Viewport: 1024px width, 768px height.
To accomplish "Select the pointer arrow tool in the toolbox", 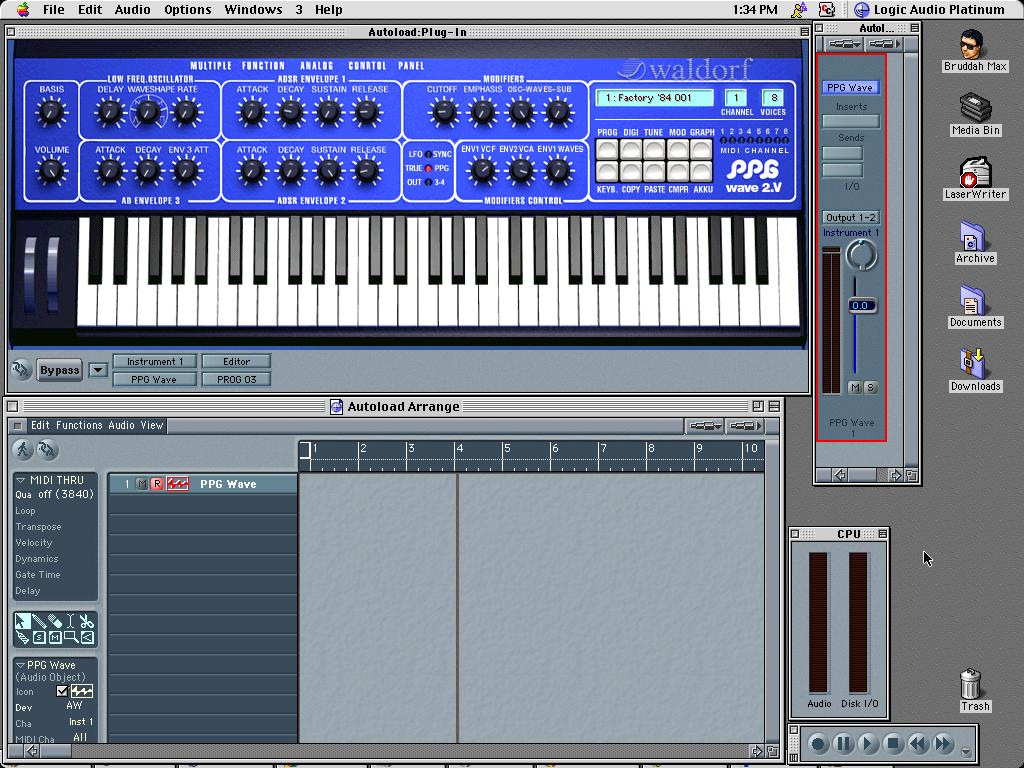I will point(23,621).
